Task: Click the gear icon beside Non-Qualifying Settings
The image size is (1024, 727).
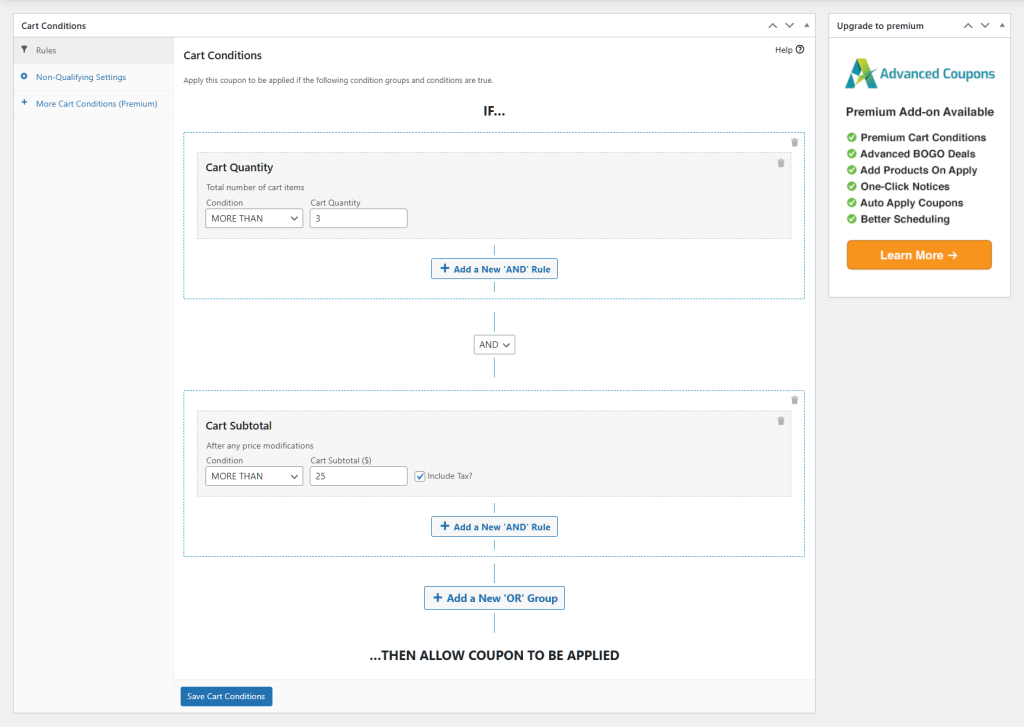Action: tap(22, 77)
